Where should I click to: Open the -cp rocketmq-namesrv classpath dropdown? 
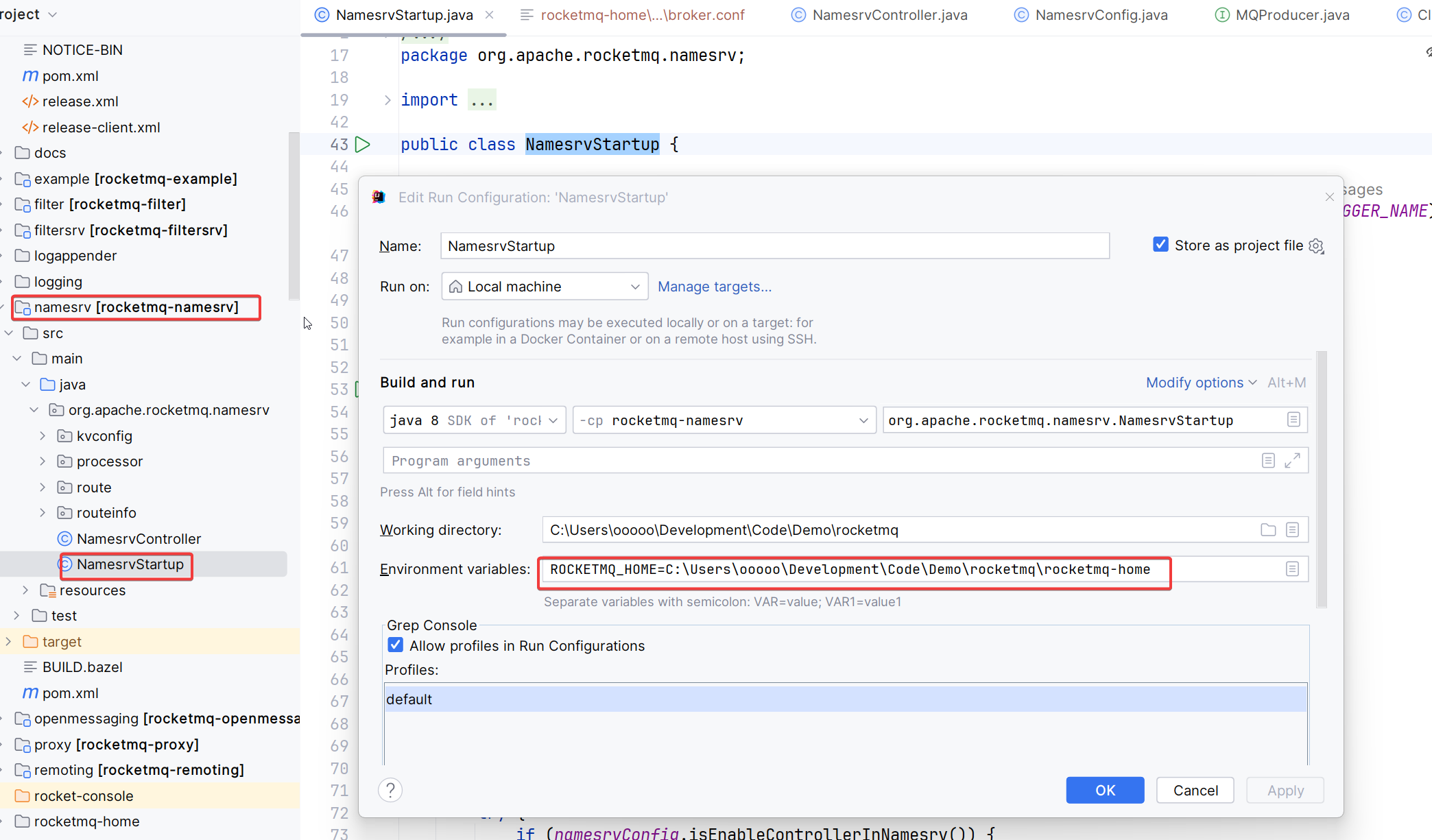tap(724, 420)
